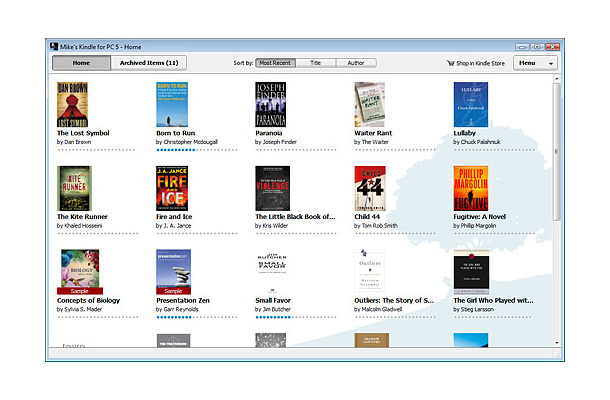Screen dimensions: 610x400
Task: Click 'Presentation Zen' title text
Action: point(183,300)
